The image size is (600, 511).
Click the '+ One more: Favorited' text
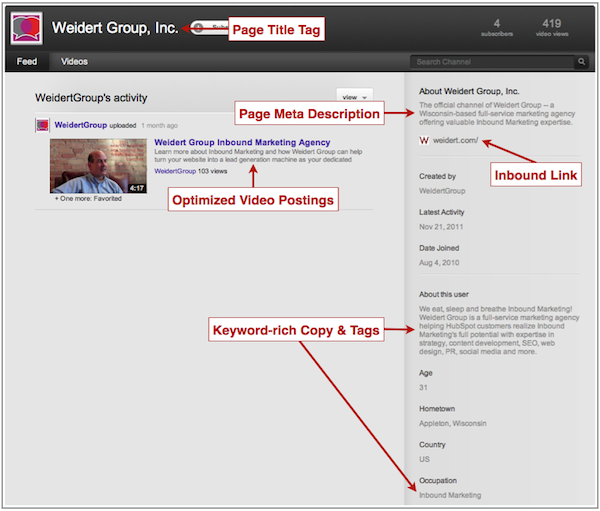tap(88, 199)
